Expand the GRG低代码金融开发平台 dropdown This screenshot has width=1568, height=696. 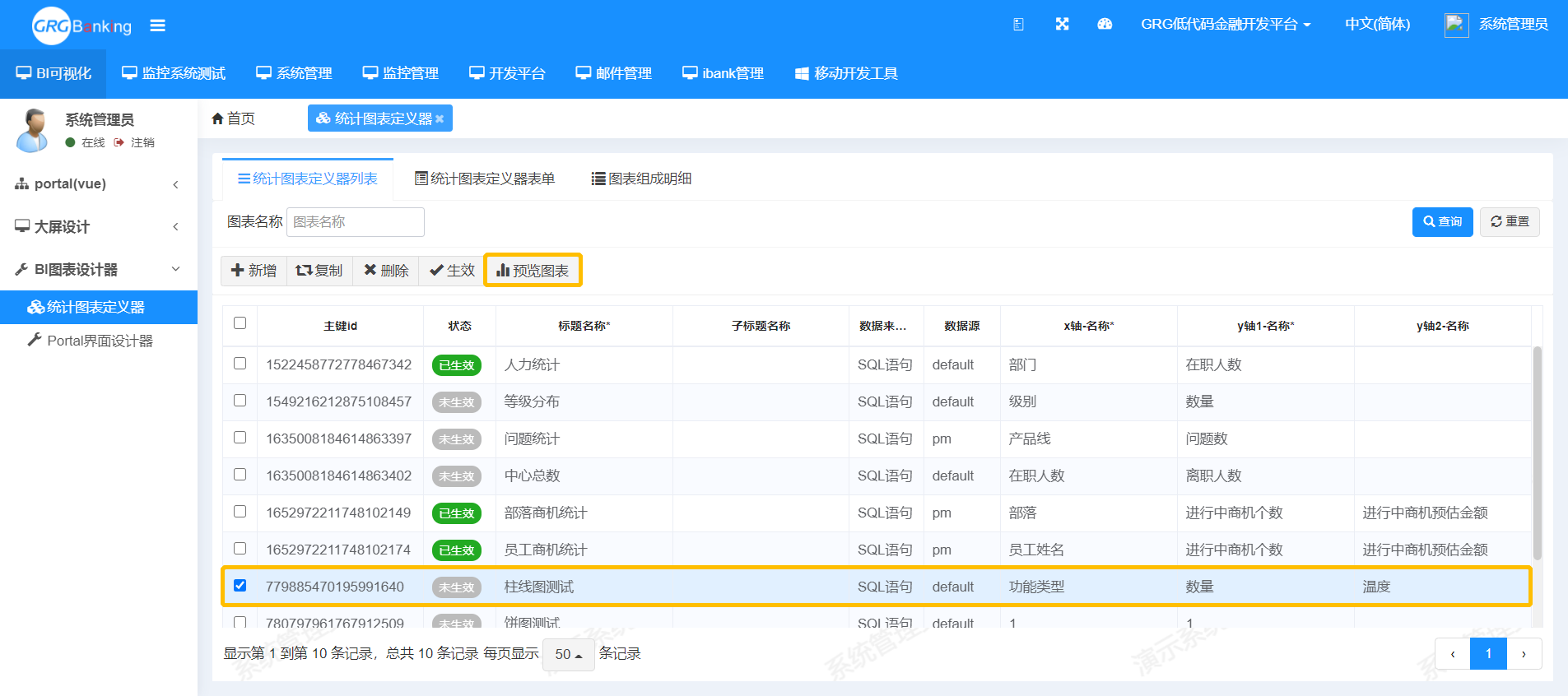(1226, 25)
